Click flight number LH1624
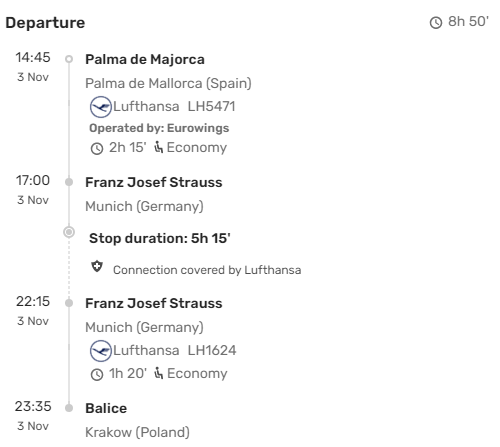This screenshot has width=500, height=447. (x=212, y=350)
